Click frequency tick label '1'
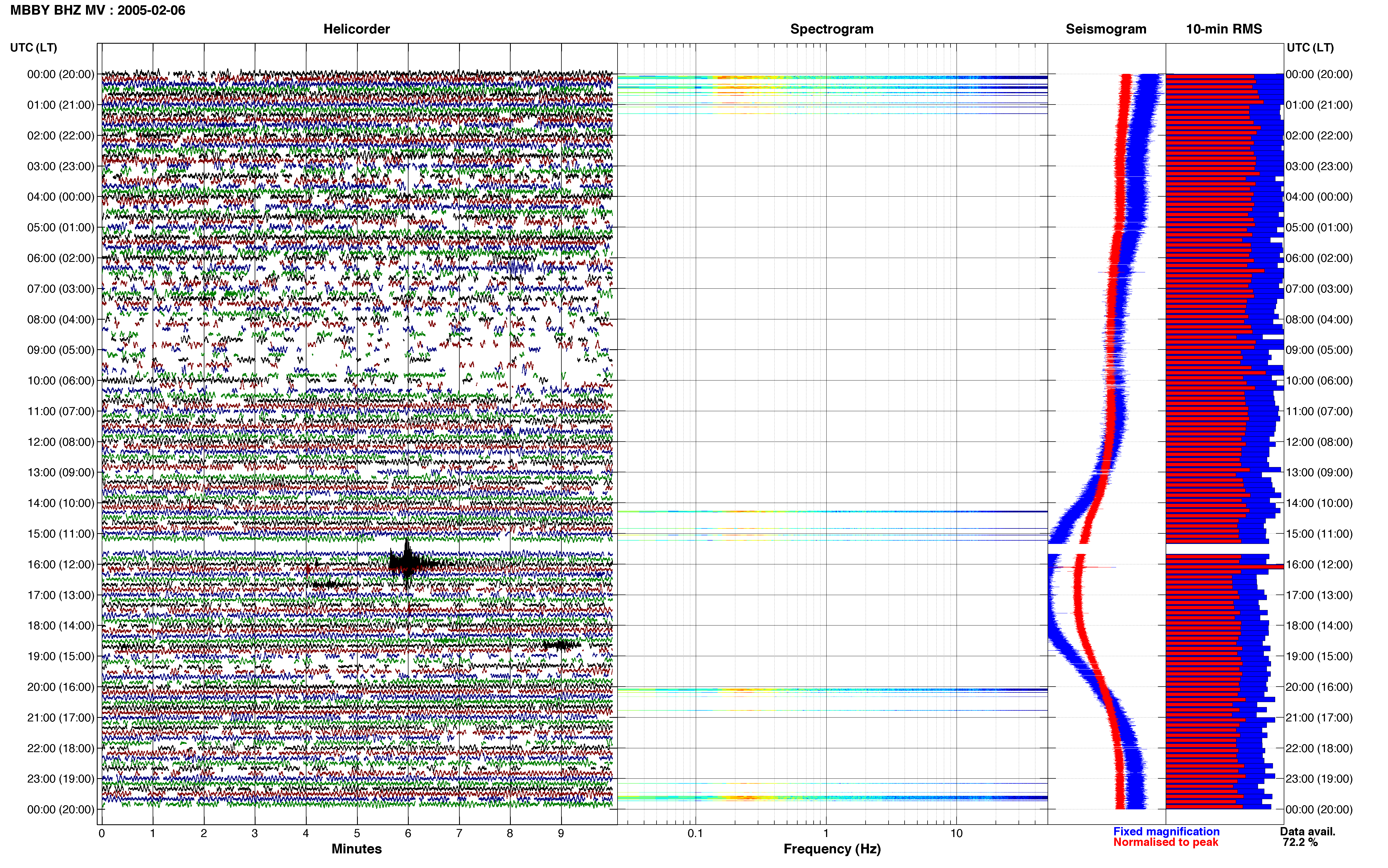The height and width of the screenshot is (868, 1388). click(x=826, y=833)
